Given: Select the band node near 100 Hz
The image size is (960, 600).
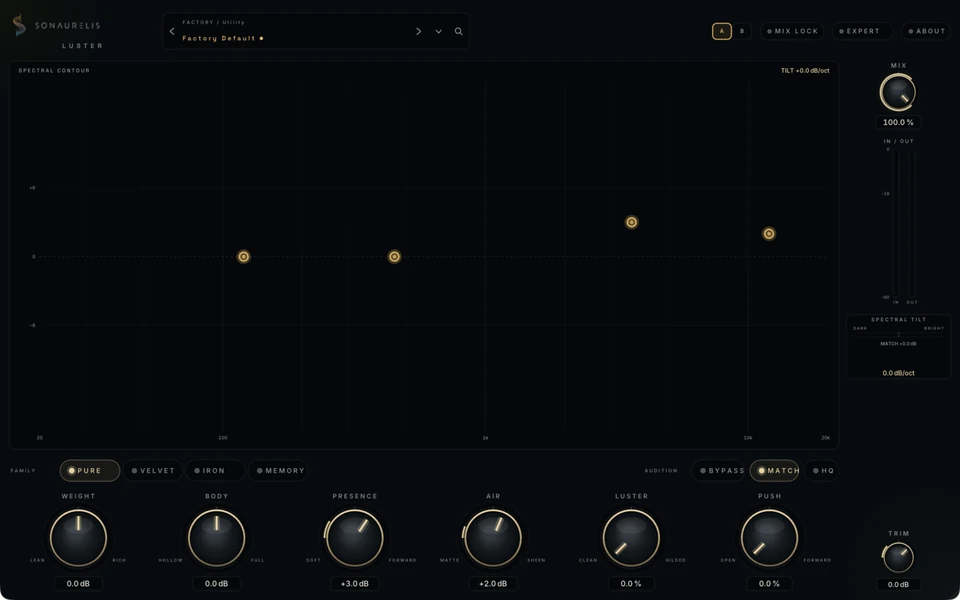Looking at the screenshot, I should pyautogui.click(x=244, y=257).
